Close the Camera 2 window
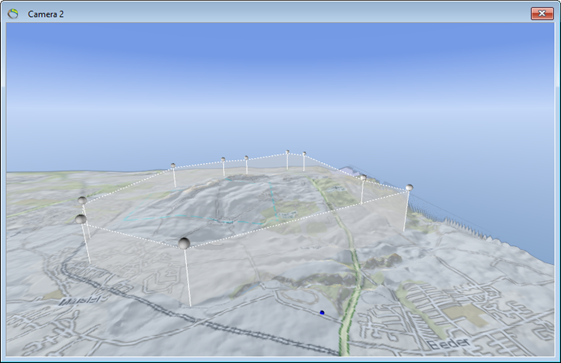 tap(542, 14)
